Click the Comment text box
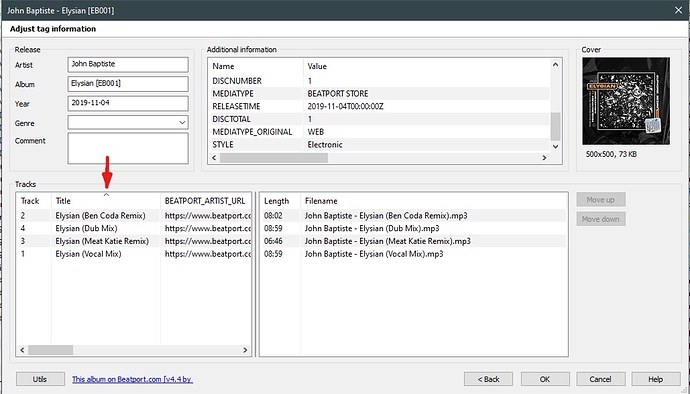 coord(128,148)
